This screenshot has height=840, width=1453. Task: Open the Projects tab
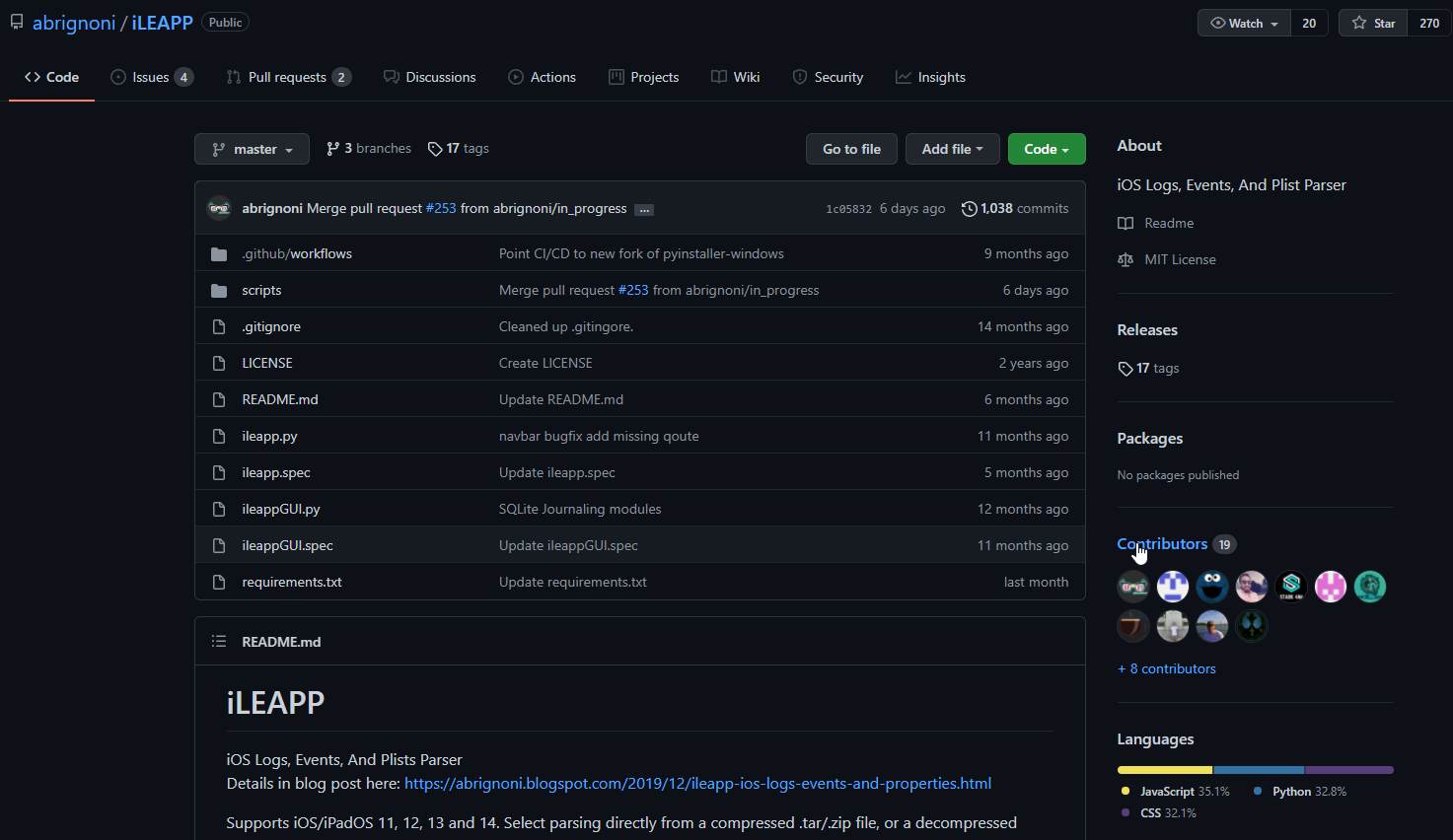point(643,77)
